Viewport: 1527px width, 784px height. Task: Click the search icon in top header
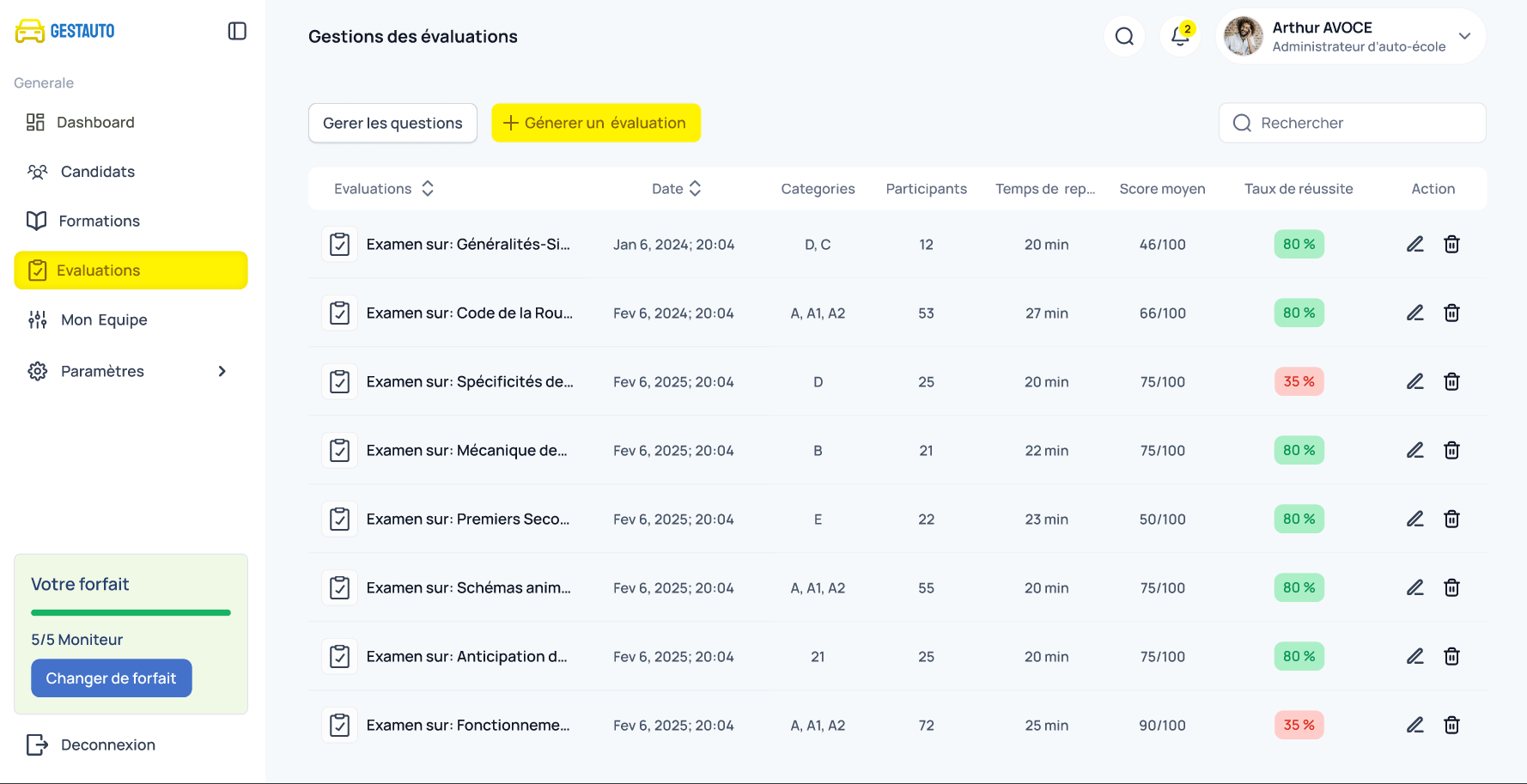click(1124, 36)
